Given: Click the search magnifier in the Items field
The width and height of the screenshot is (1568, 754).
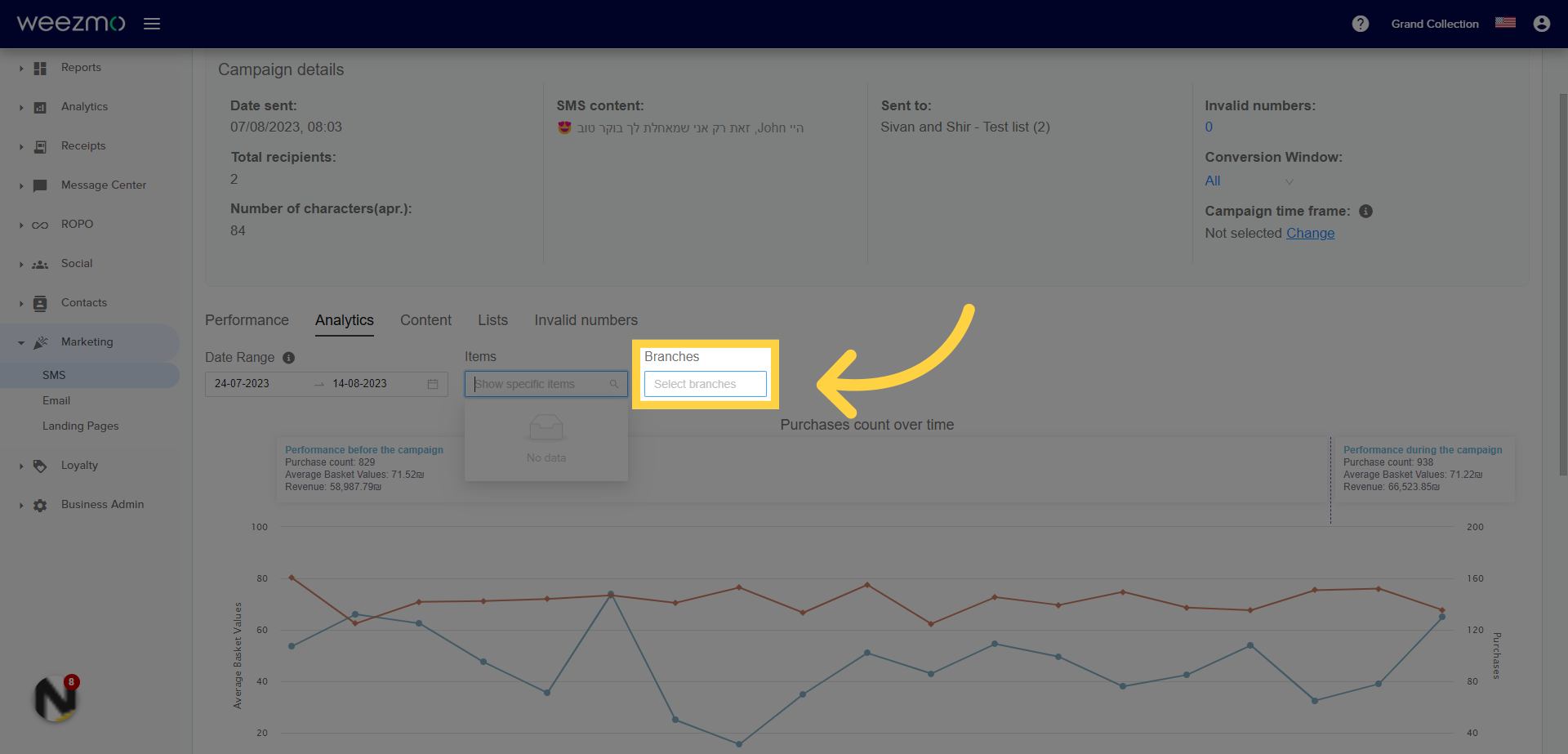Looking at the screenshot, I should [613, 384].
